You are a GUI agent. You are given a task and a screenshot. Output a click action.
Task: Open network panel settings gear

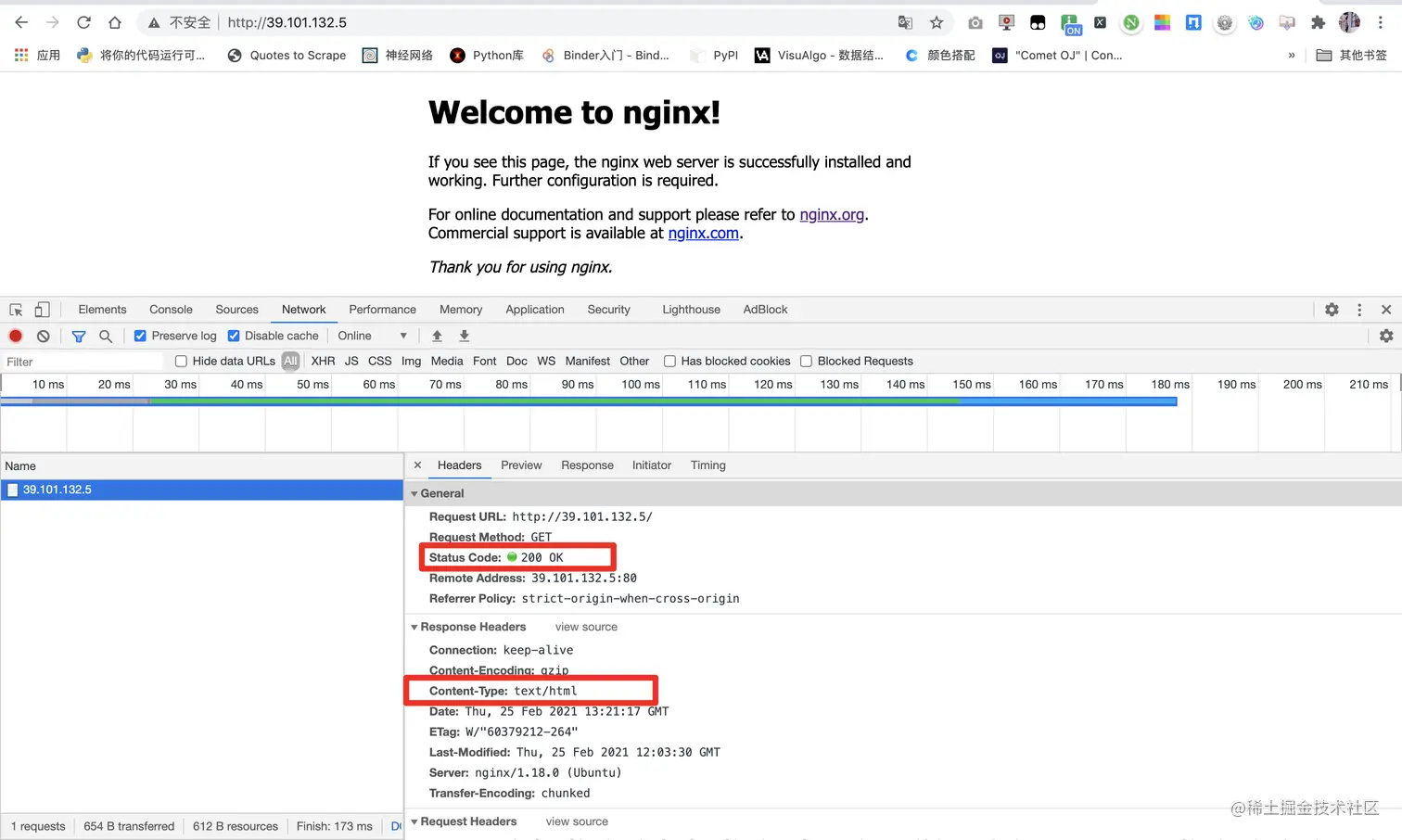point(1386,336)
